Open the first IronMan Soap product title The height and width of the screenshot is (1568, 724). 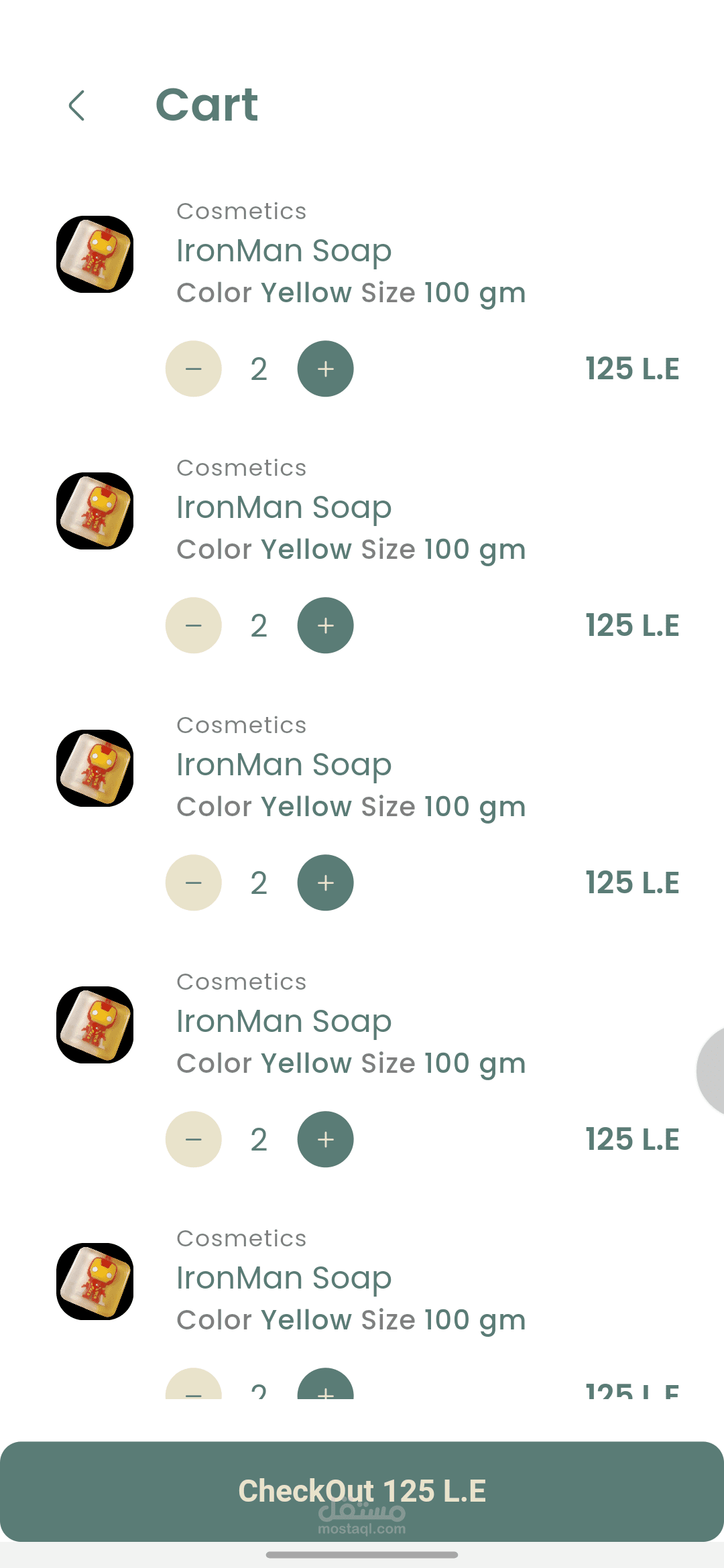tap(284, 251)
